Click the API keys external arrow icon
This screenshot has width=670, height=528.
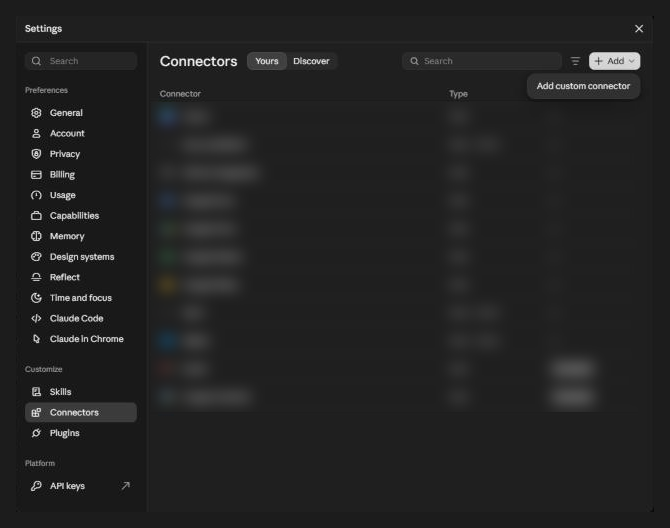point(126,486)
